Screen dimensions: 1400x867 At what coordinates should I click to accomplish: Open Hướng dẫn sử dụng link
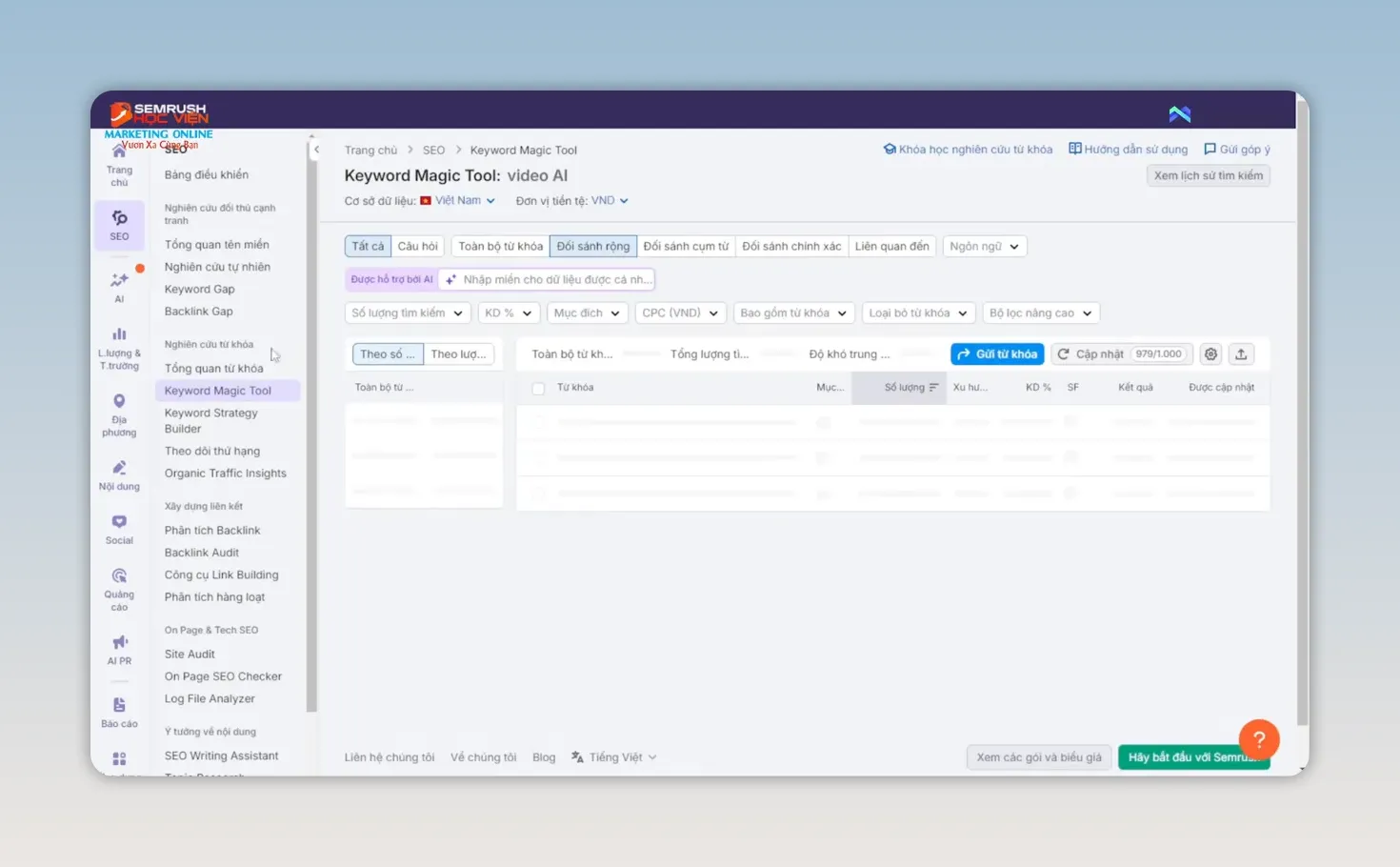(1129, 150)
